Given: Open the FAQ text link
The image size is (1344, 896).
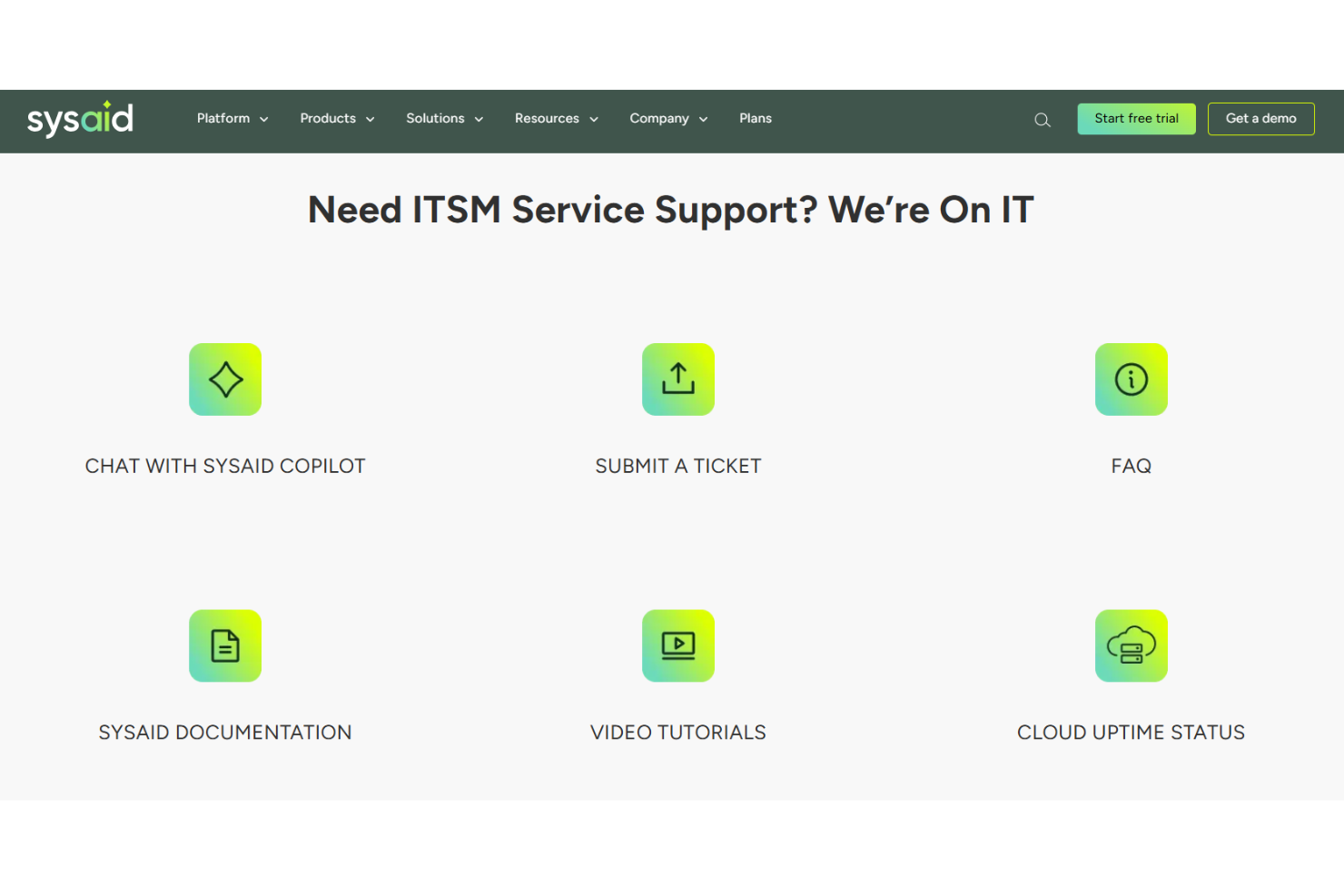Looking at the screenshot, I should tap(1132, 466).
